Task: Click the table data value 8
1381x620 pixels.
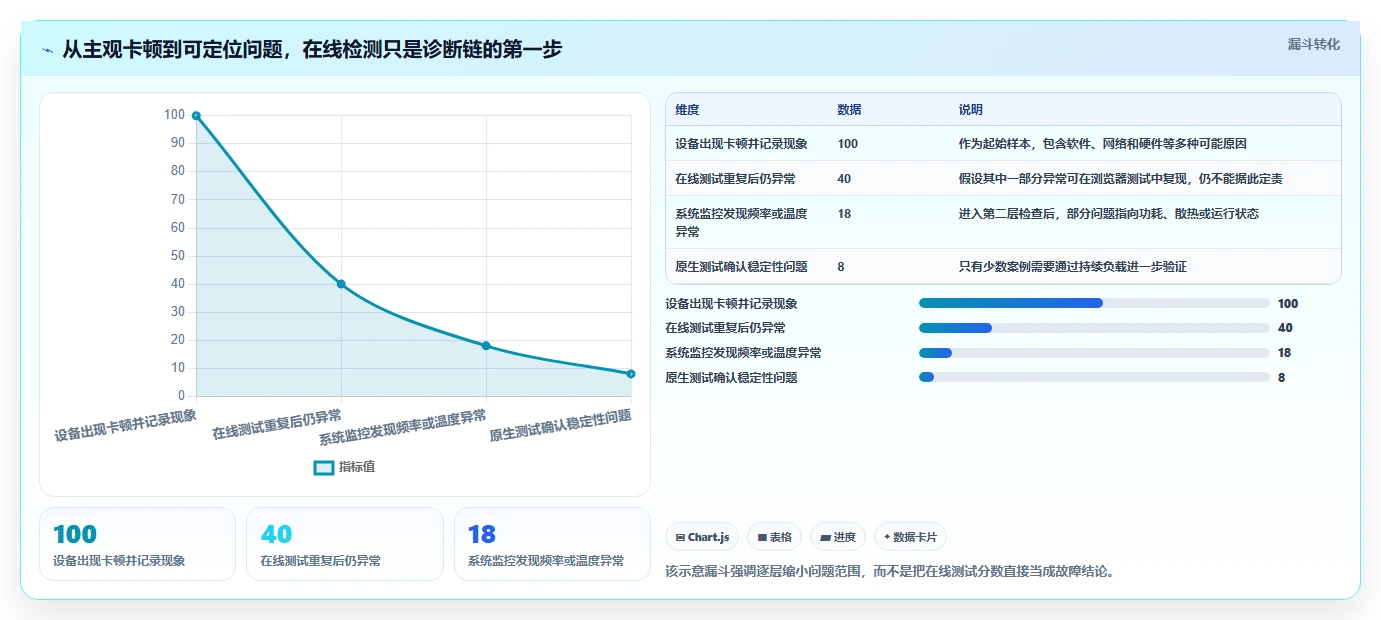Action: tap(841, 267)
